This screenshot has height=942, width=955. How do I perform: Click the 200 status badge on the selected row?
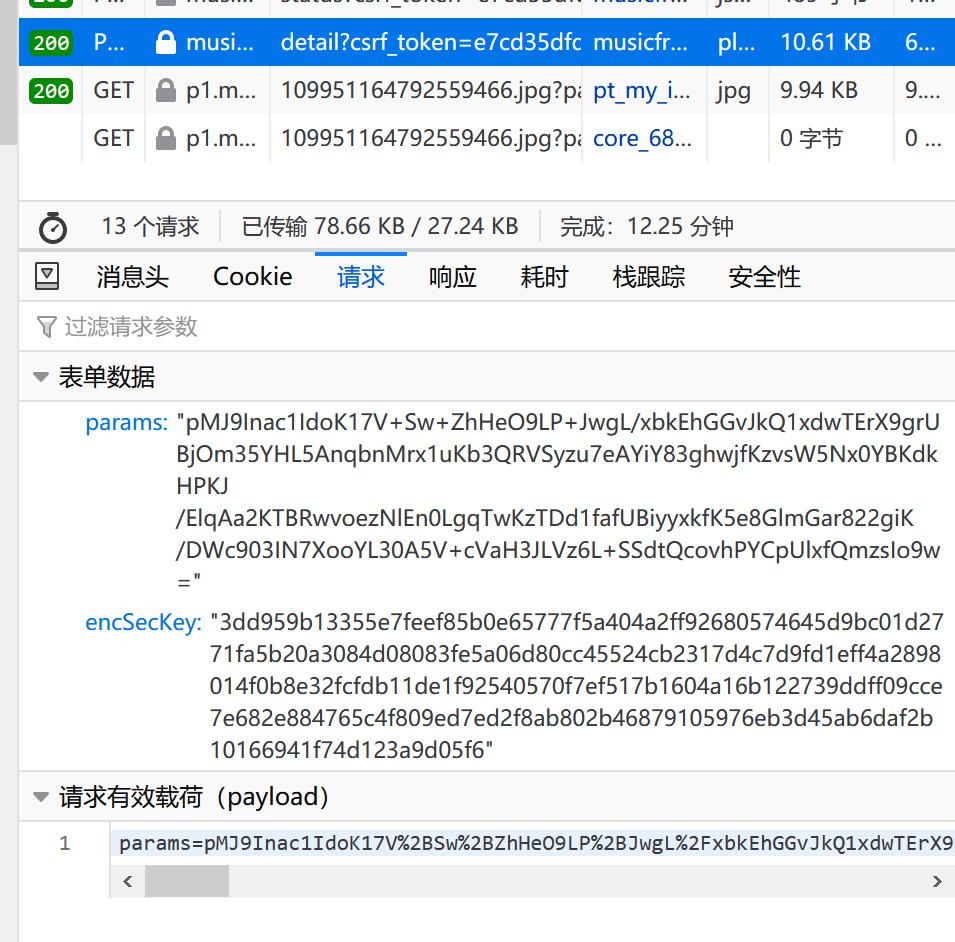coord(51,43)
